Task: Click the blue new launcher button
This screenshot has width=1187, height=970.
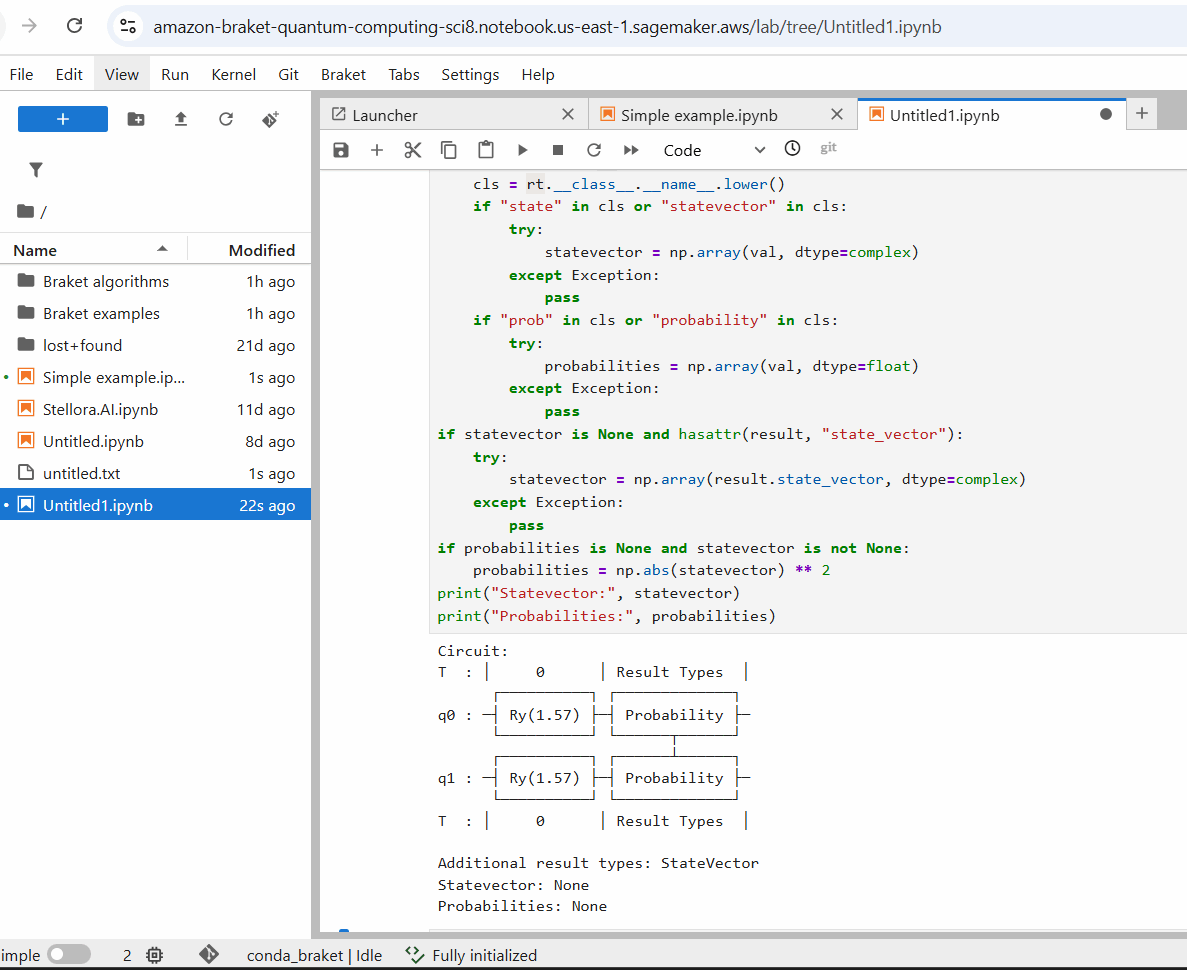Action: pos(63,119)
